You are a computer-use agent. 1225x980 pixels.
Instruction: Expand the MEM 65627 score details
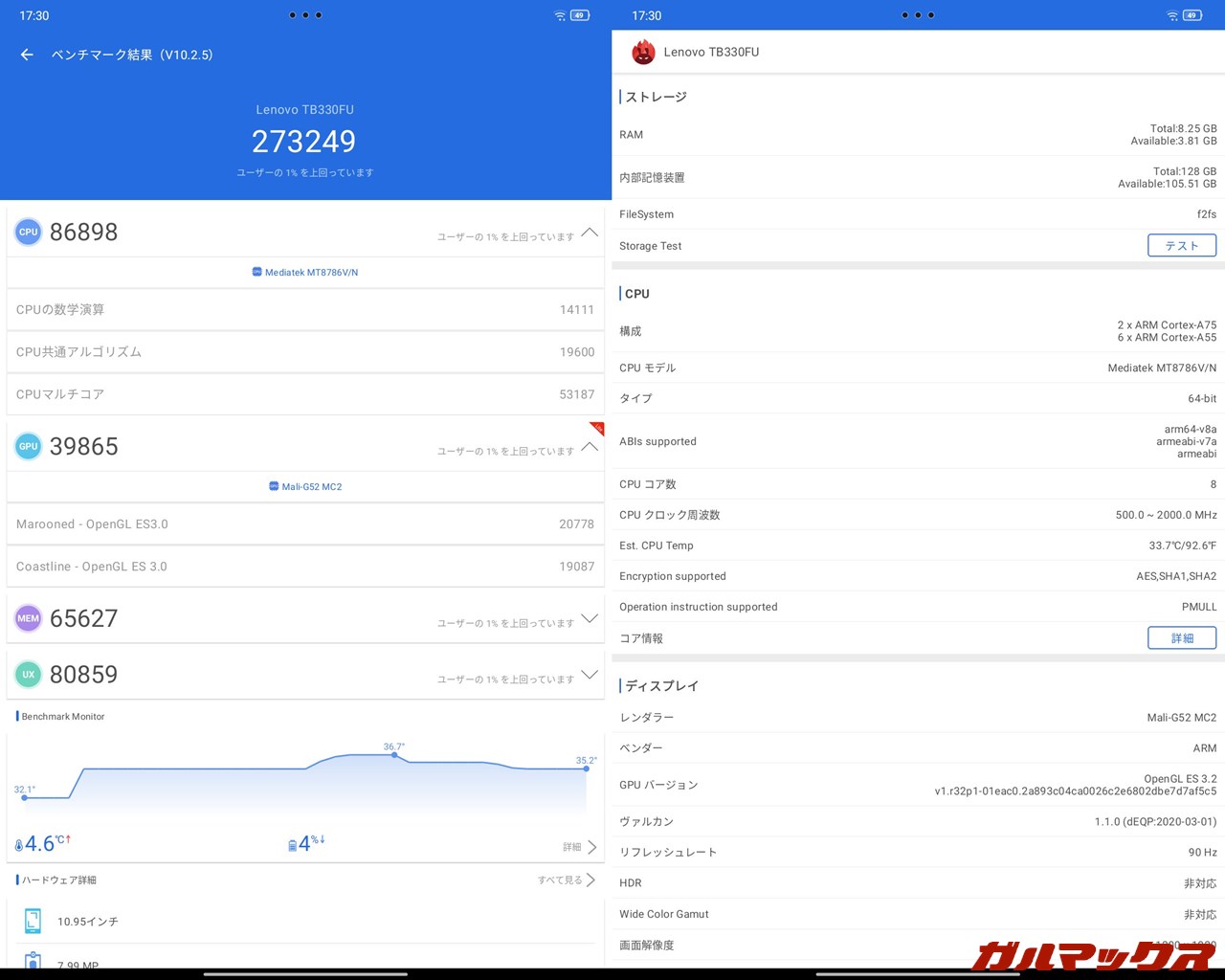tap(590, 619)
